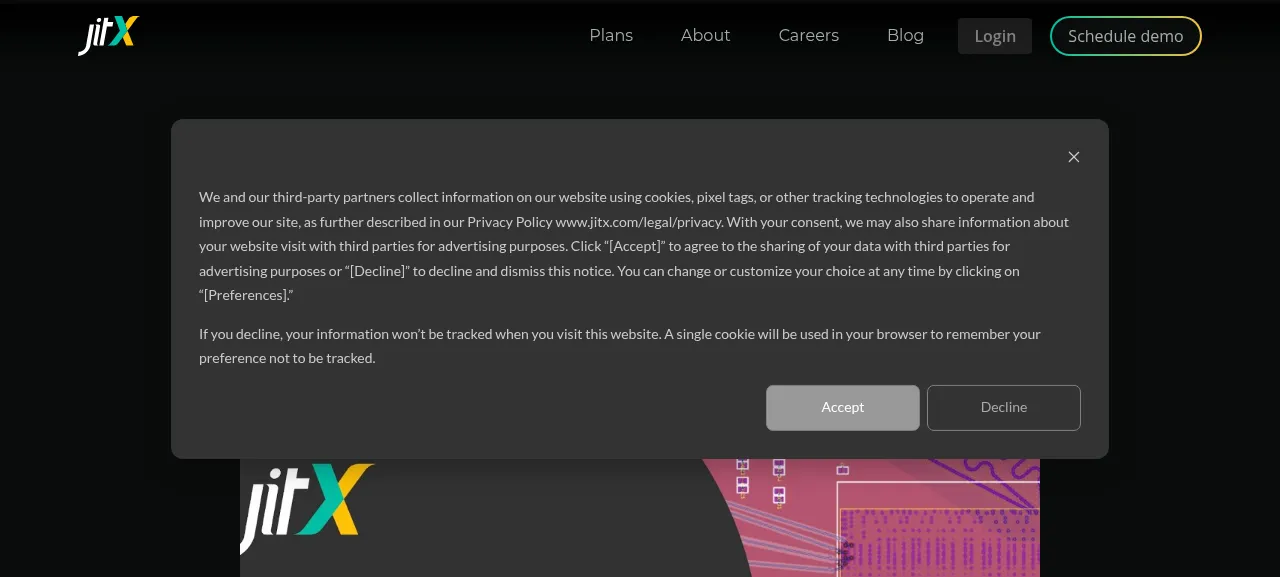Open the www.jitx.com/legal/privacy policy link
Image resolution: width=1280 pixels, height=577 pixels.
[x=638, y=222]
